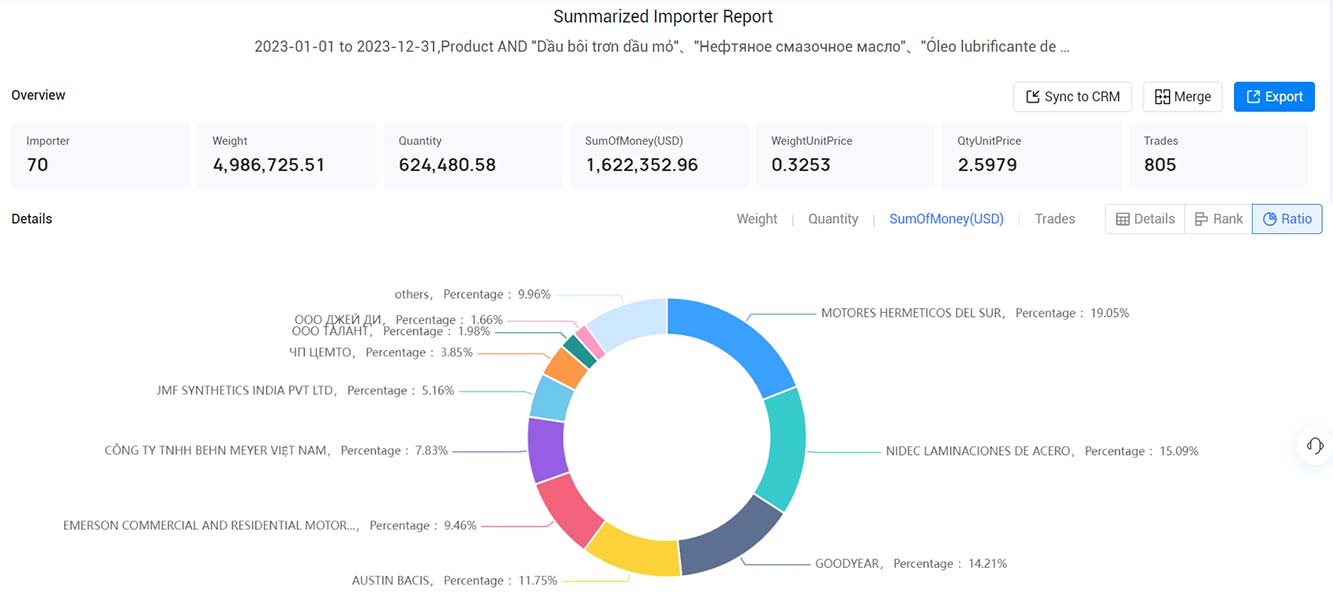Select the Ratio view
This screenshot has width=1333, height=600.
pyautogui.click(x=1287, y=219)
